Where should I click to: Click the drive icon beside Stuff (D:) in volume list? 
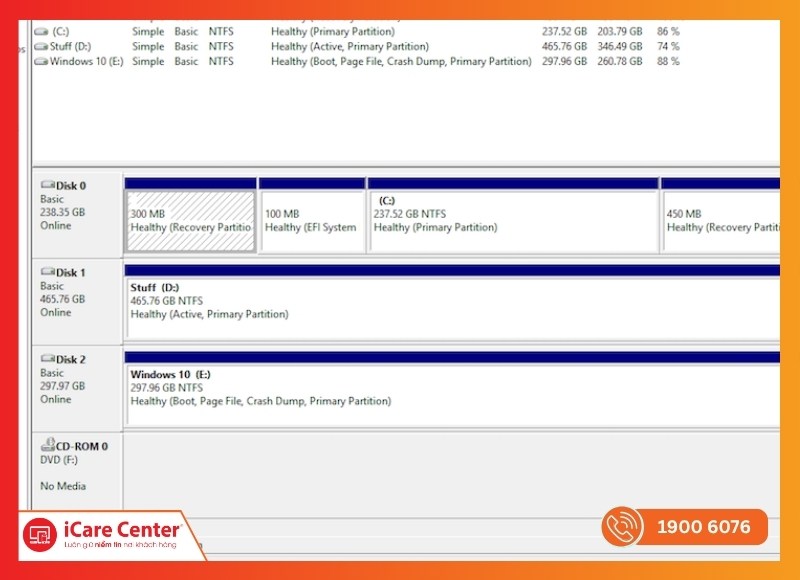pos(41,47)
